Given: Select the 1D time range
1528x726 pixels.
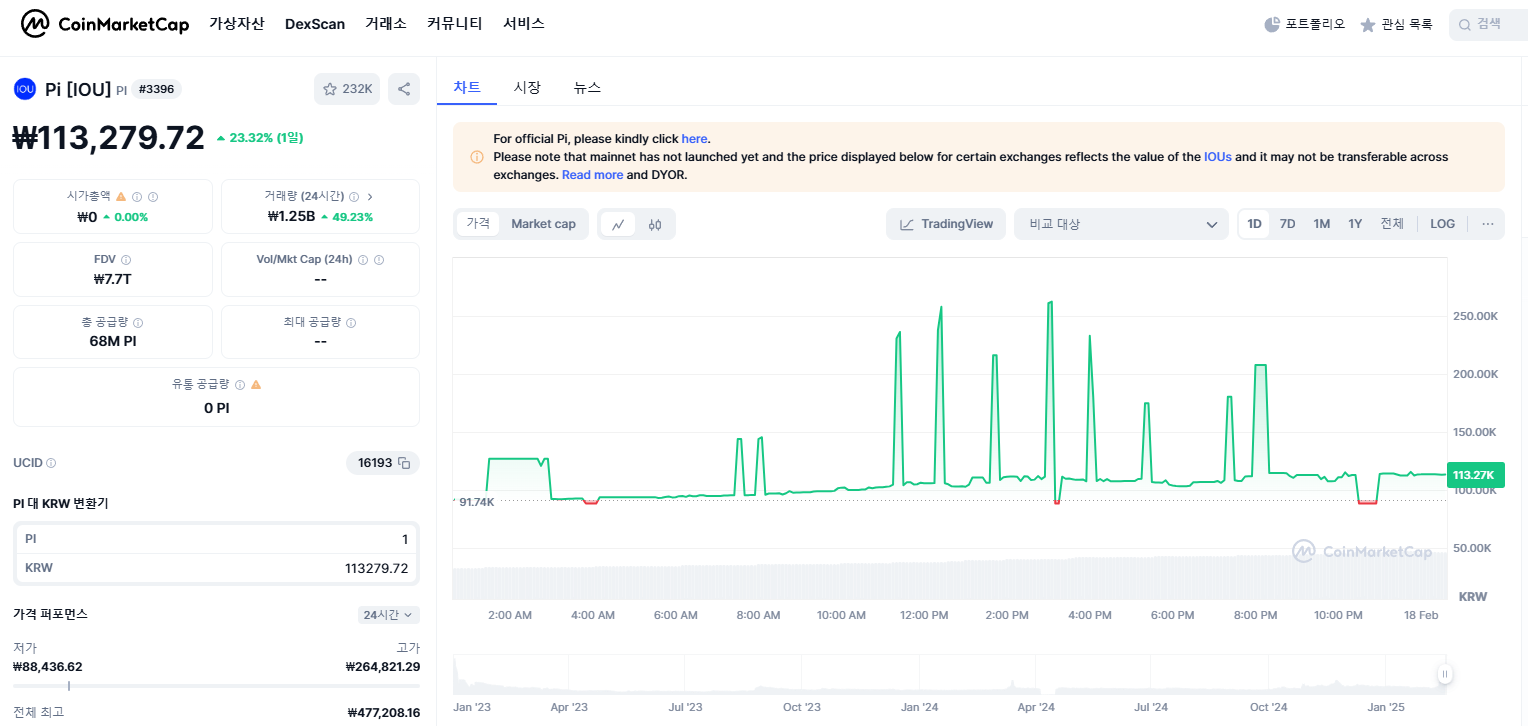Looking at the screenshot, I should 1254,224.
